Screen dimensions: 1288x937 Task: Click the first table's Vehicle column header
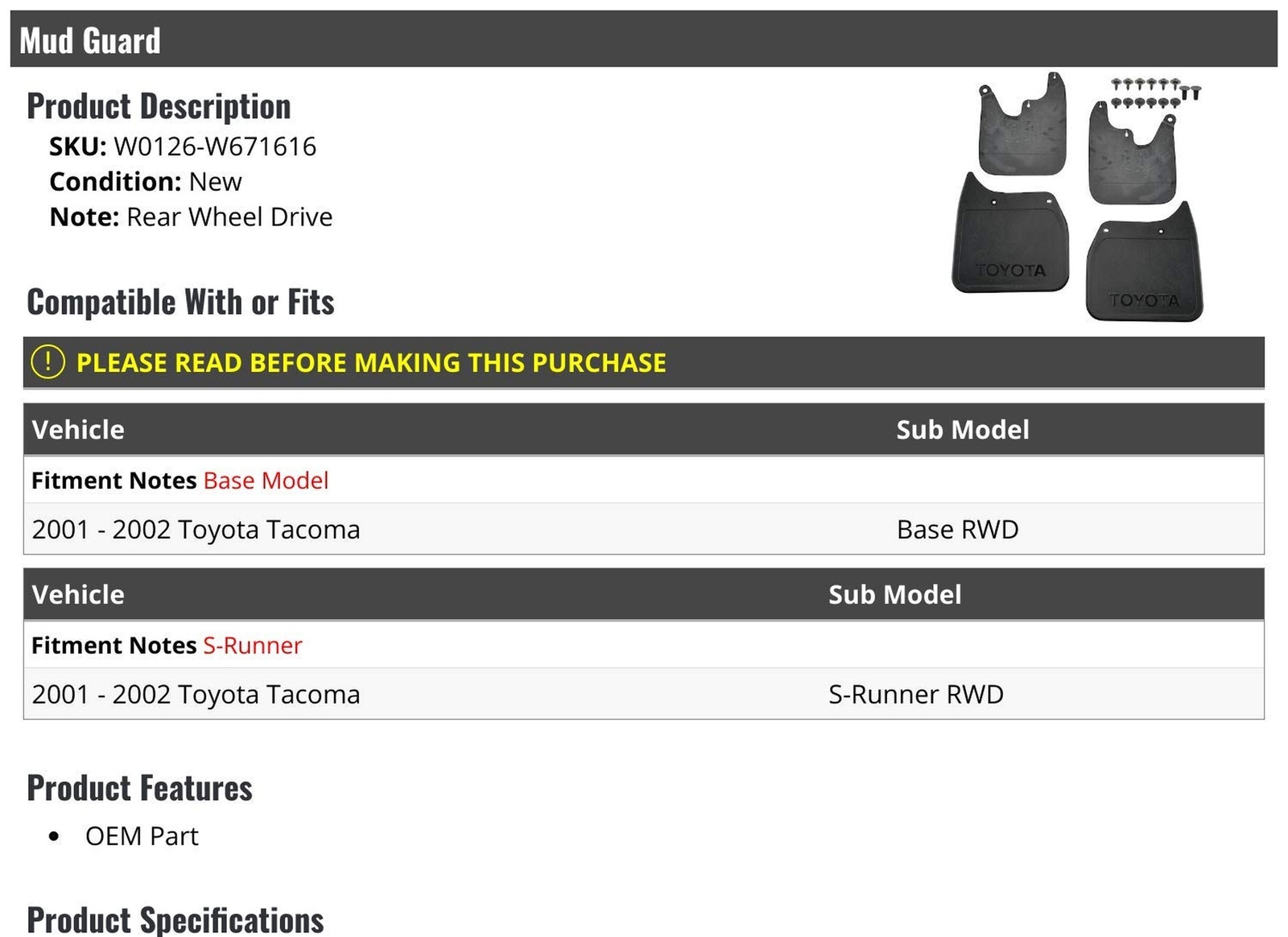pyautogui.click(x=78, y=430)
